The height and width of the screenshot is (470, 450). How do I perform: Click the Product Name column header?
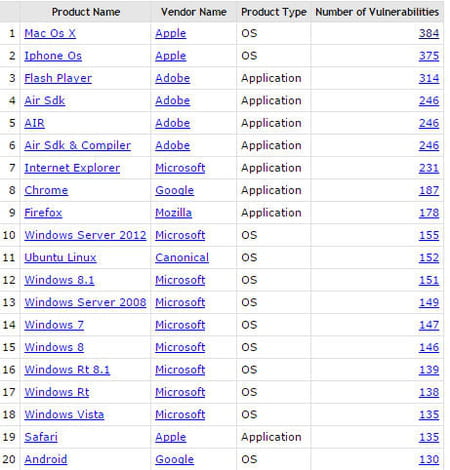point(86,12)
